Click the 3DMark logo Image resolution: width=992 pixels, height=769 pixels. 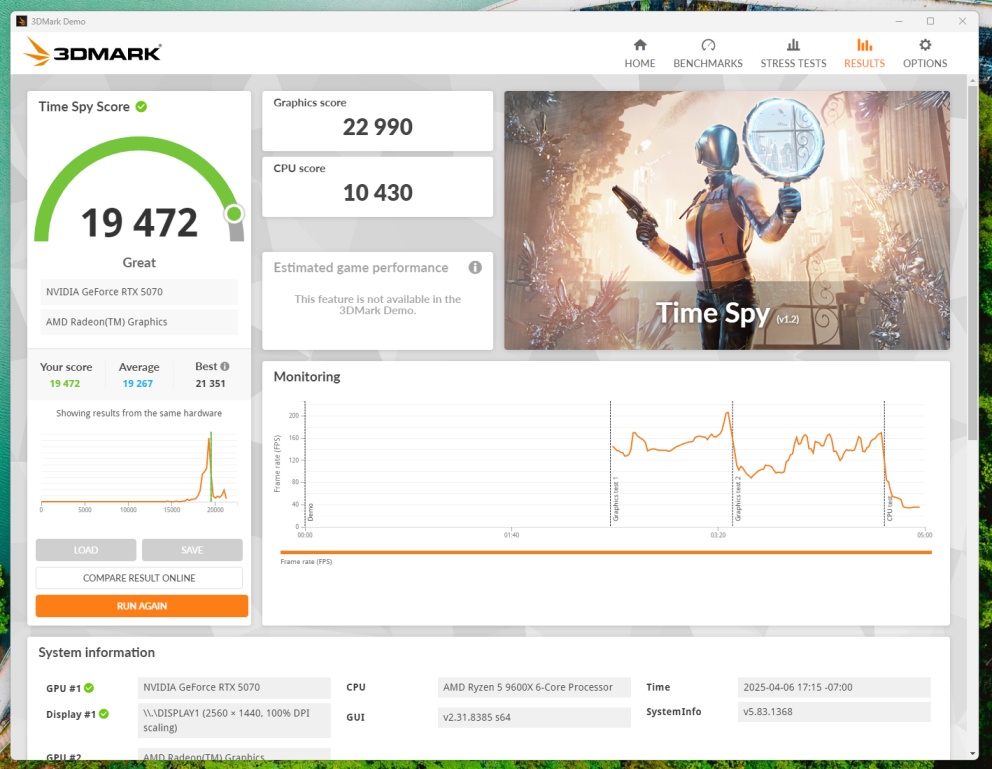(93, 53)
